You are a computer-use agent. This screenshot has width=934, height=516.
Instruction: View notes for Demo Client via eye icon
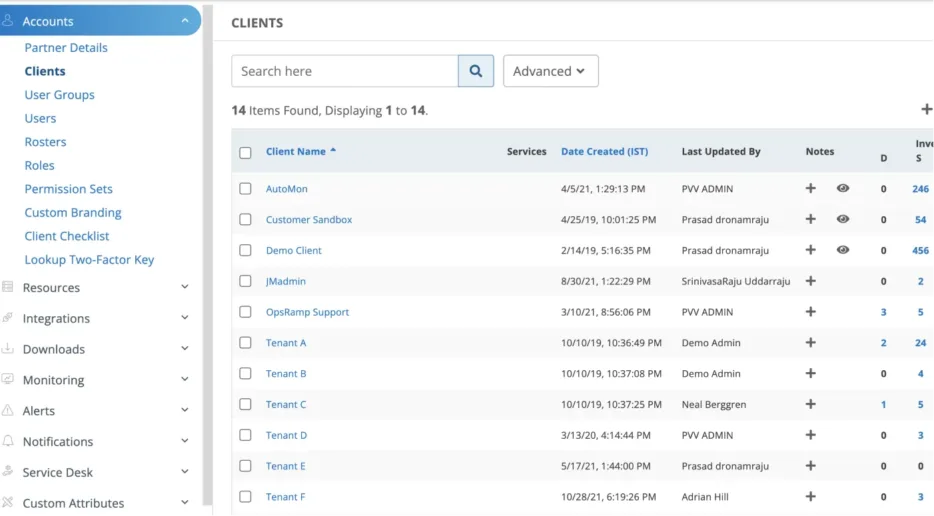(842, 250)
